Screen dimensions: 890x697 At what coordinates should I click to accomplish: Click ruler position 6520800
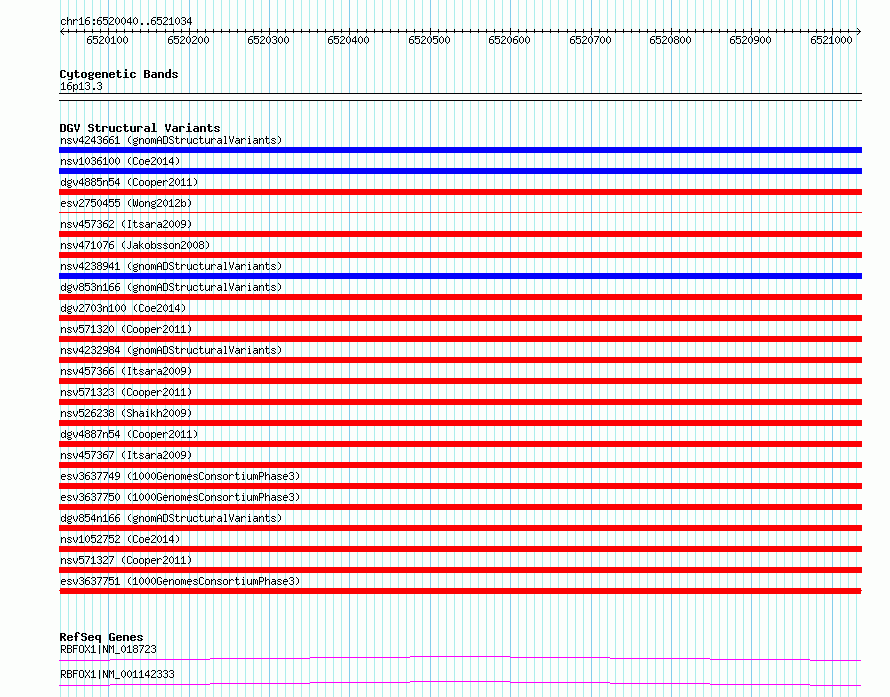tap(670, 40)
